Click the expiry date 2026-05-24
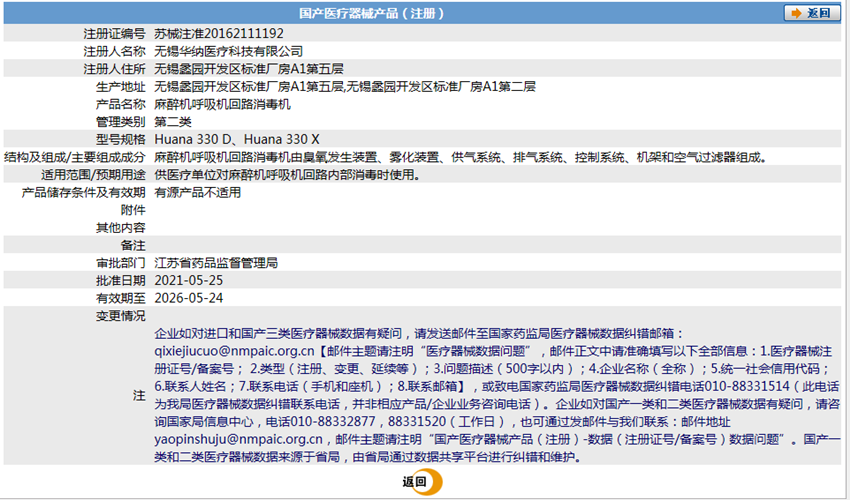Image resolution: width=850 pixels, height=500 pixels. pyautogui.click(x=189, y=298)
